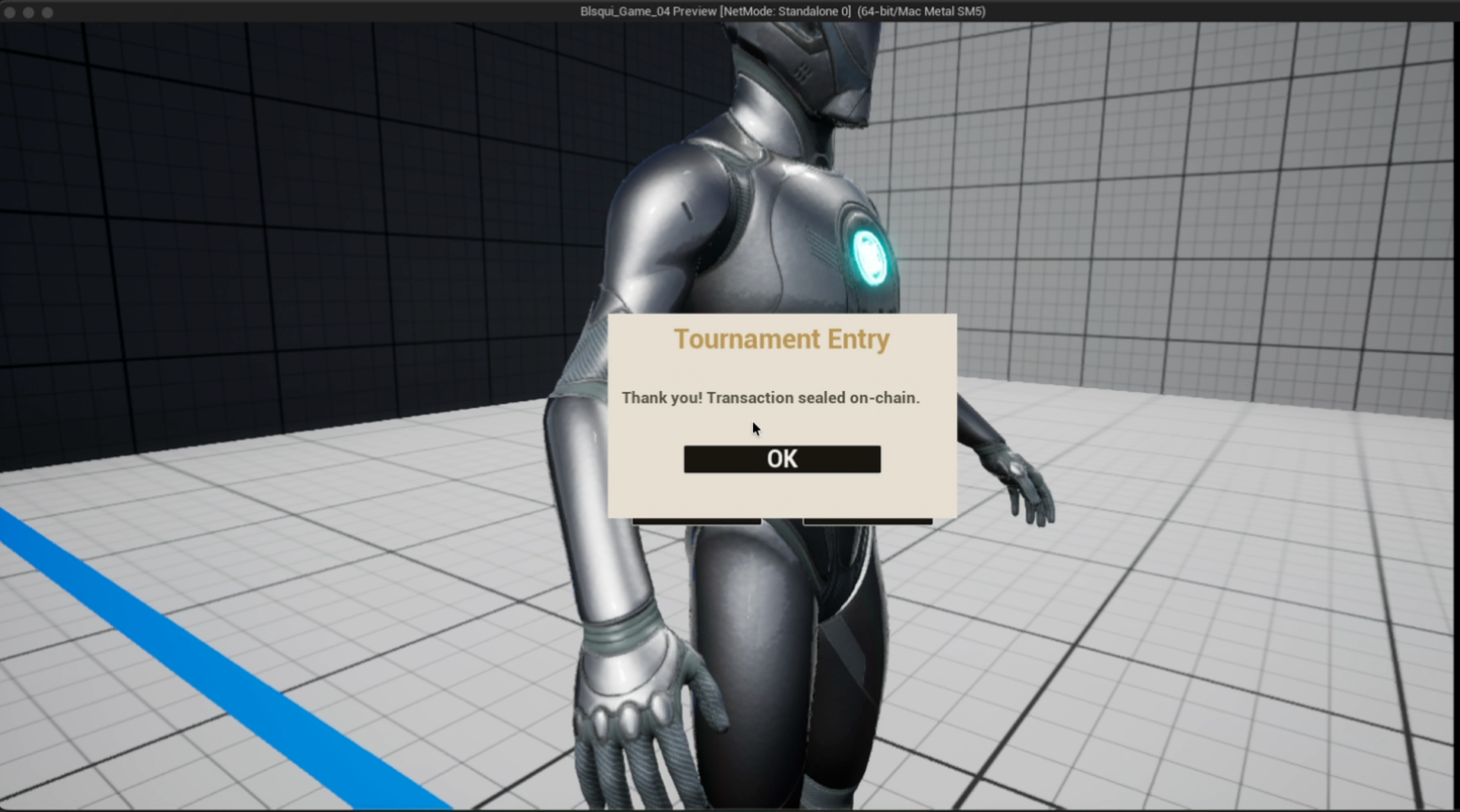The image size is (1460, 812).
Task: Click the Transaction sealed on-chain message text
Action: pyautogui.click(x=771, y=398)
